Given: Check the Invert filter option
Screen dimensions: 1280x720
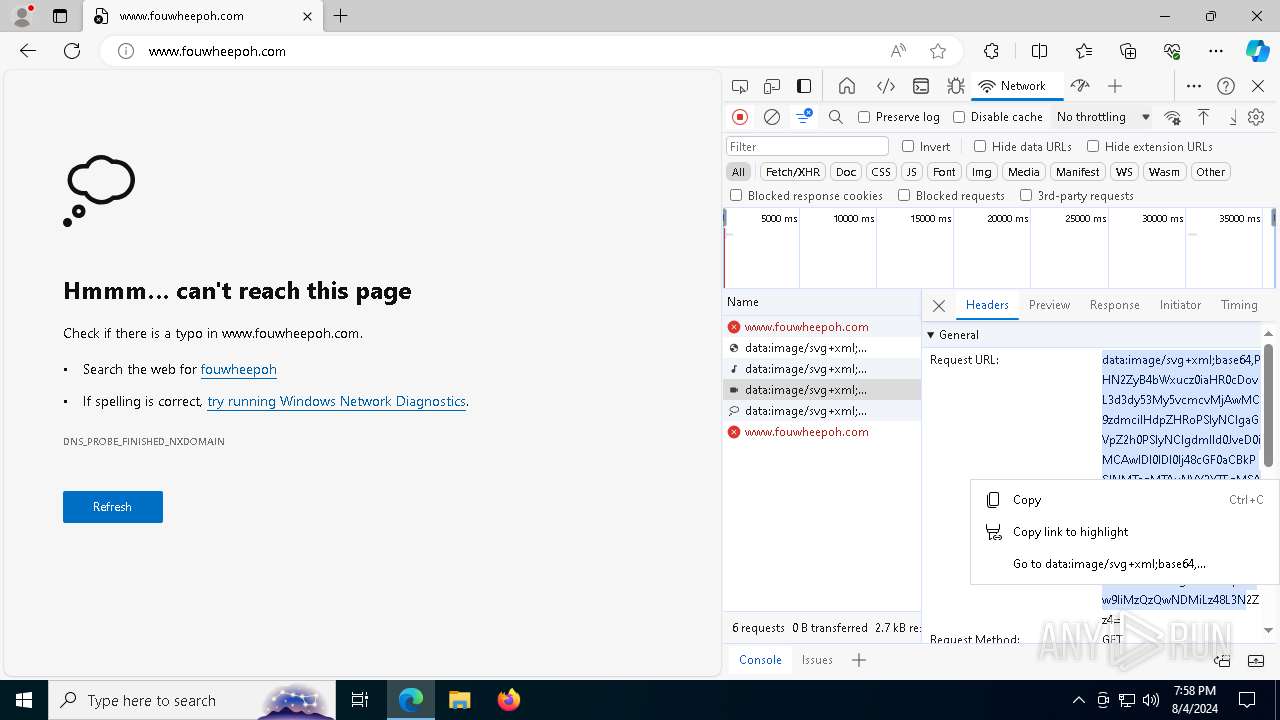Looking at the screenshot, I should point(908,146).
